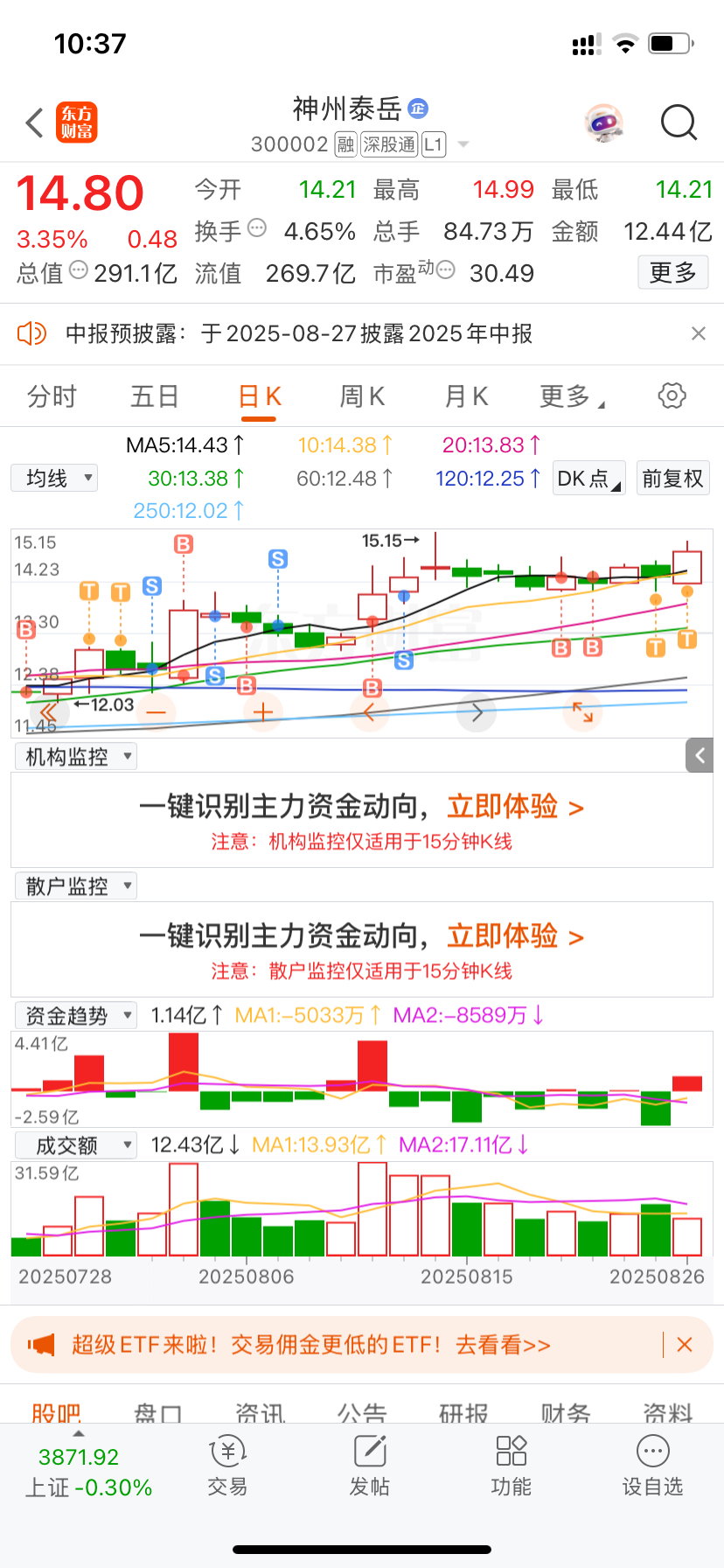The height and width of the screenshot is (1568, 724).
Task: Tap the 交易 trade icon
Action: click(228, 1466)
